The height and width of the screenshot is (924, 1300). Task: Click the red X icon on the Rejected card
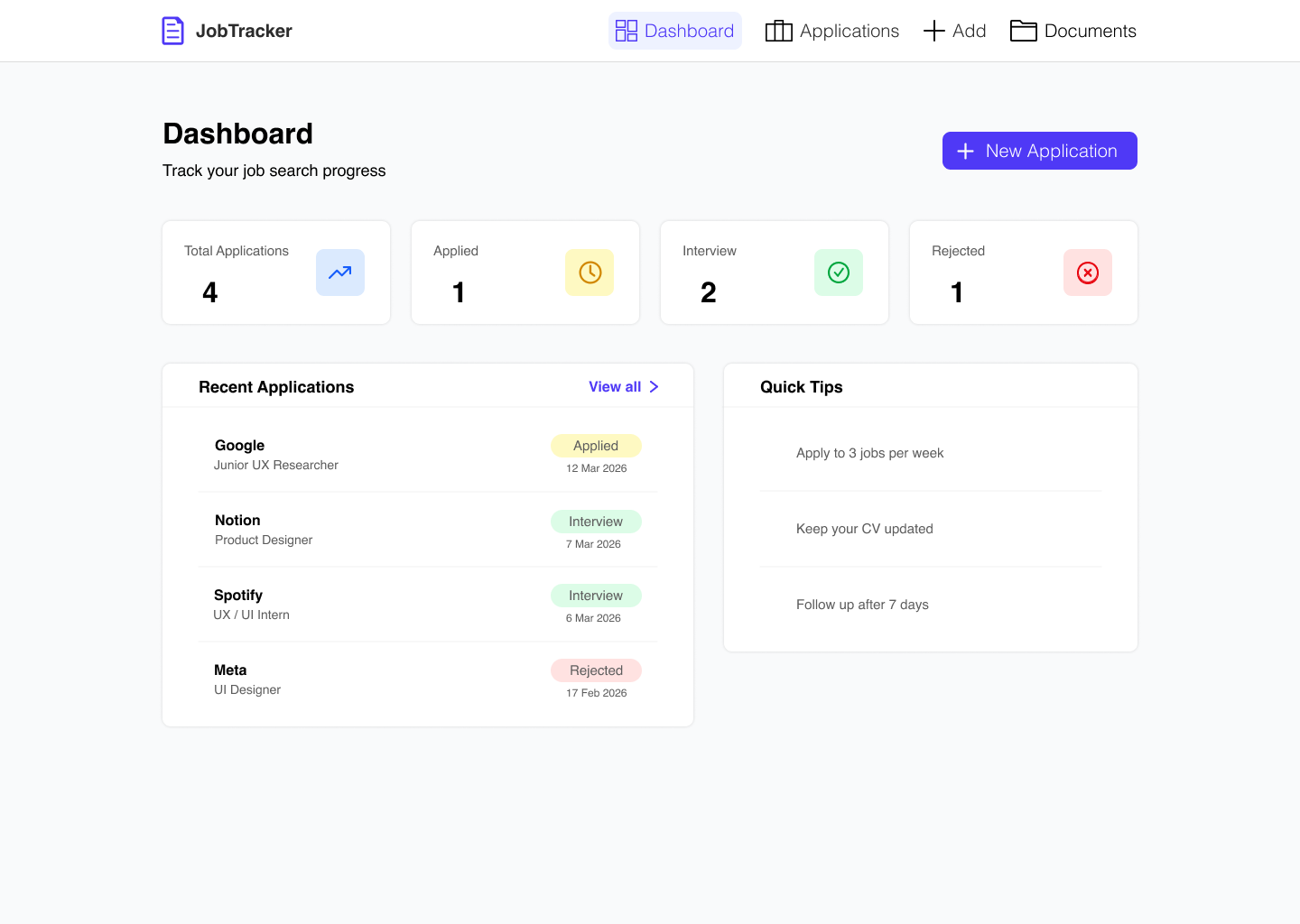1088,272
